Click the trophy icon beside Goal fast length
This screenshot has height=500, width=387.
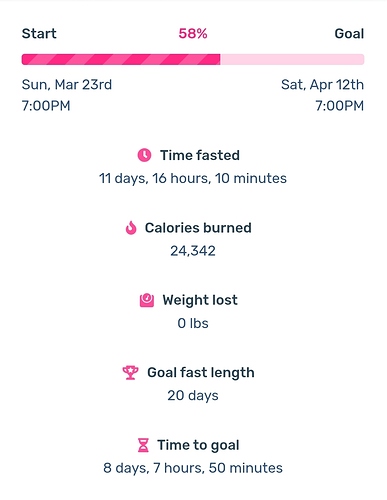point(130,373)
